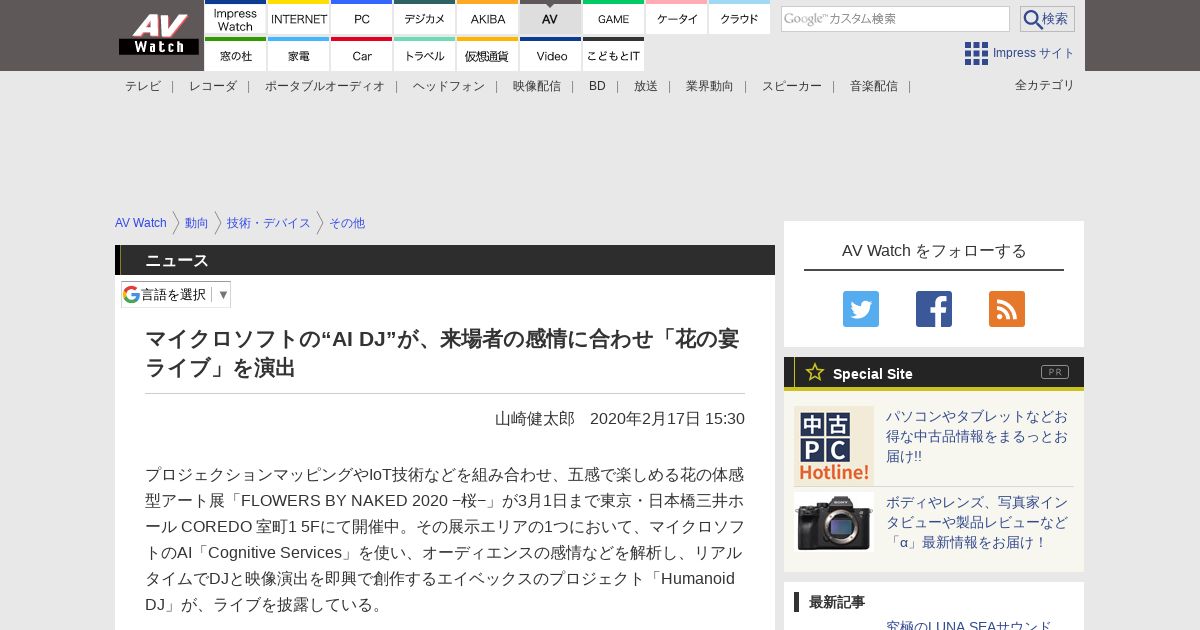Open the Sony α camera thumbnail
1200x630 pixels.
pos(834,522)
